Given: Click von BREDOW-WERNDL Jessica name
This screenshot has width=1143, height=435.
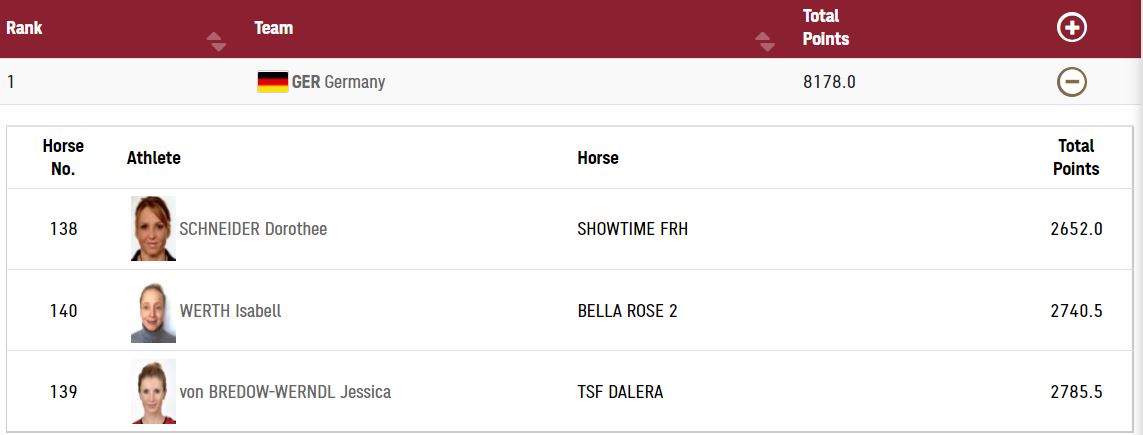Looking at the screenshot, I should point(285,392).
